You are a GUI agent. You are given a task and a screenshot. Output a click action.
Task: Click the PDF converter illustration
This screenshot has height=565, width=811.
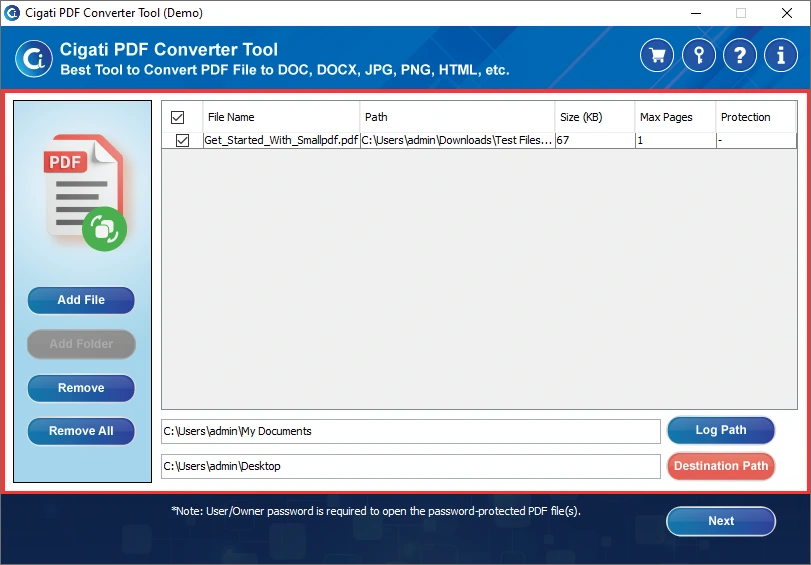pyautogui.click(x=85, y=192)
